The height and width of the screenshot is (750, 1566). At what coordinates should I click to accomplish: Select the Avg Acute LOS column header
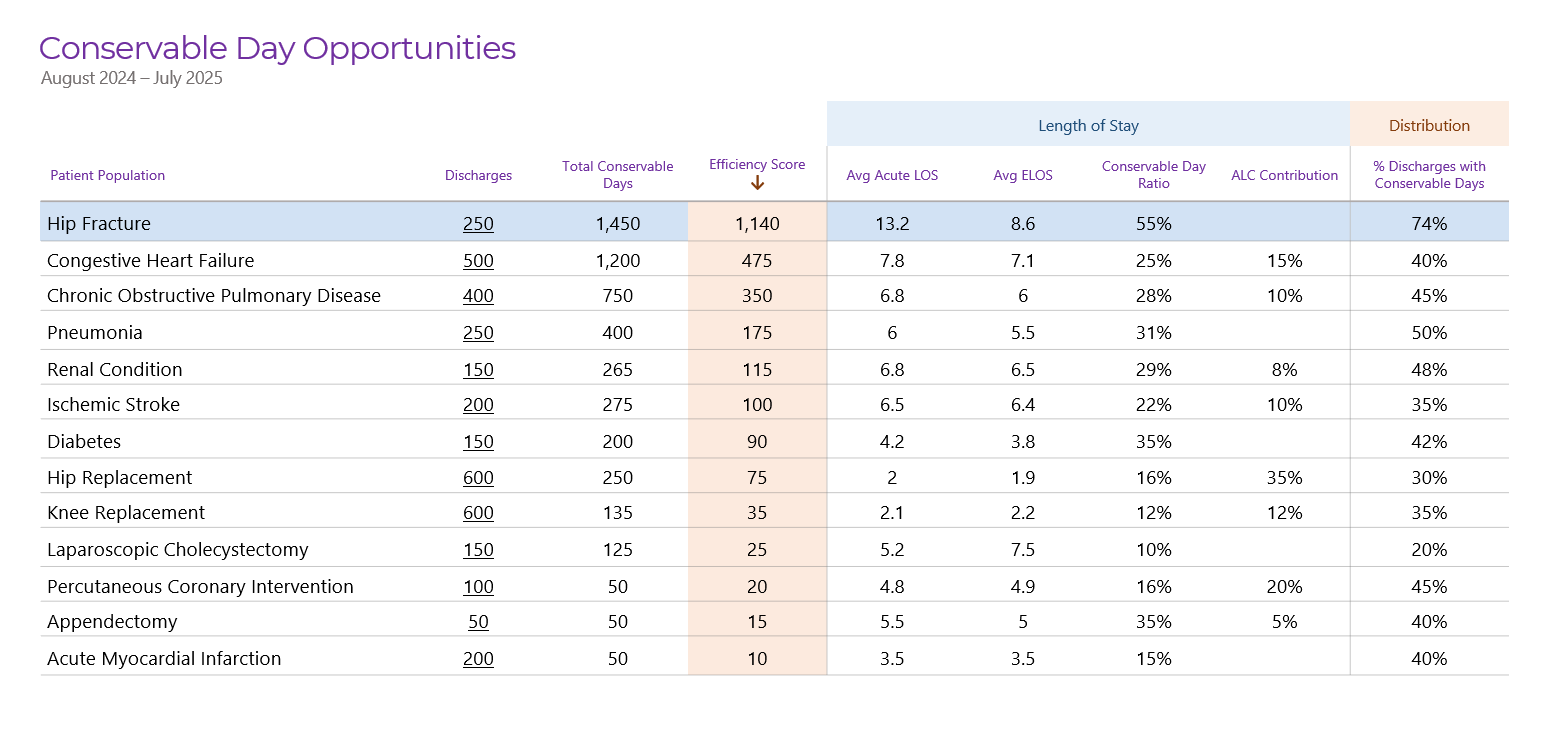(892, 176)
